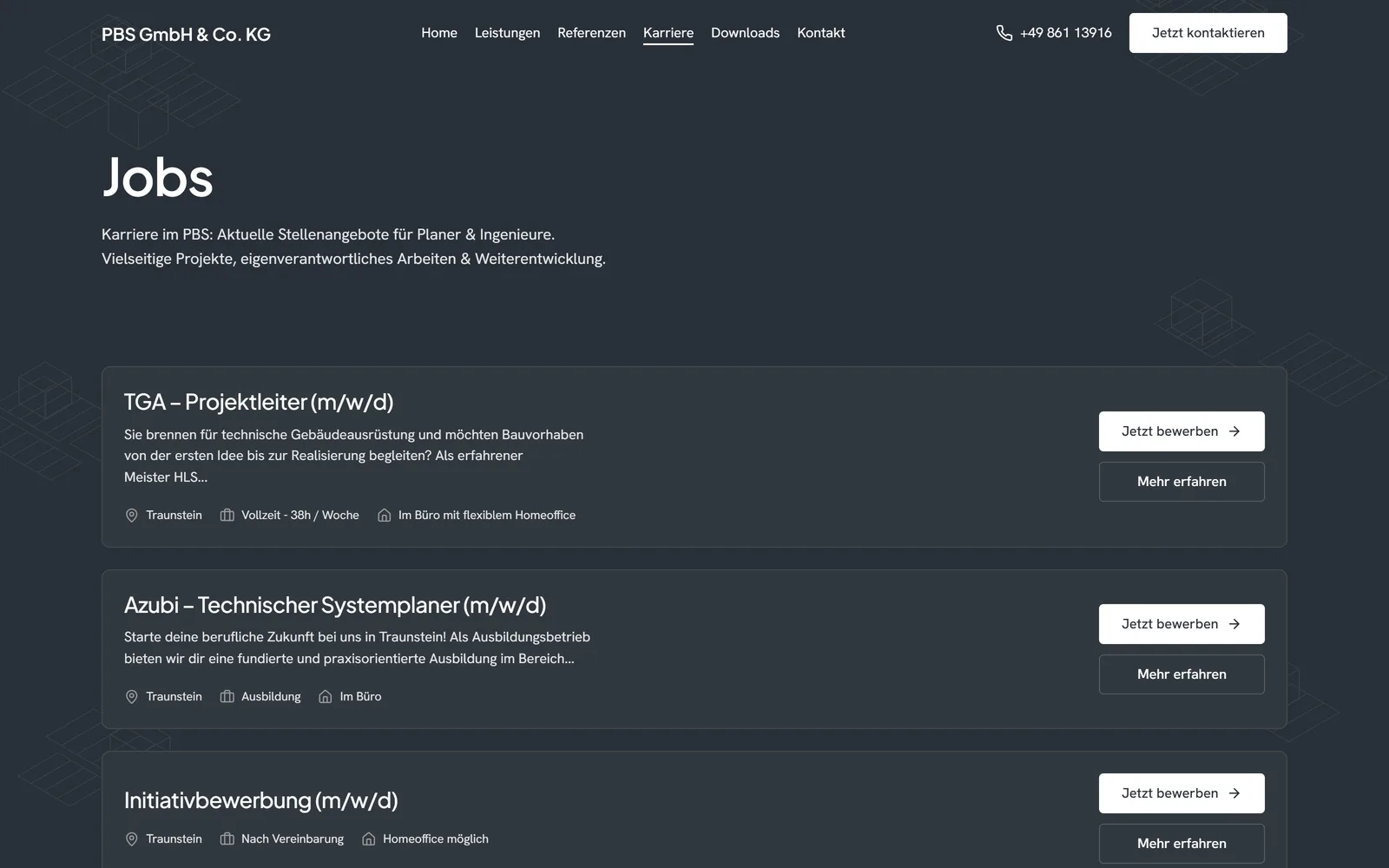Click the house icon beside Im Büro in Azubi card

click(x=326, y=697)
